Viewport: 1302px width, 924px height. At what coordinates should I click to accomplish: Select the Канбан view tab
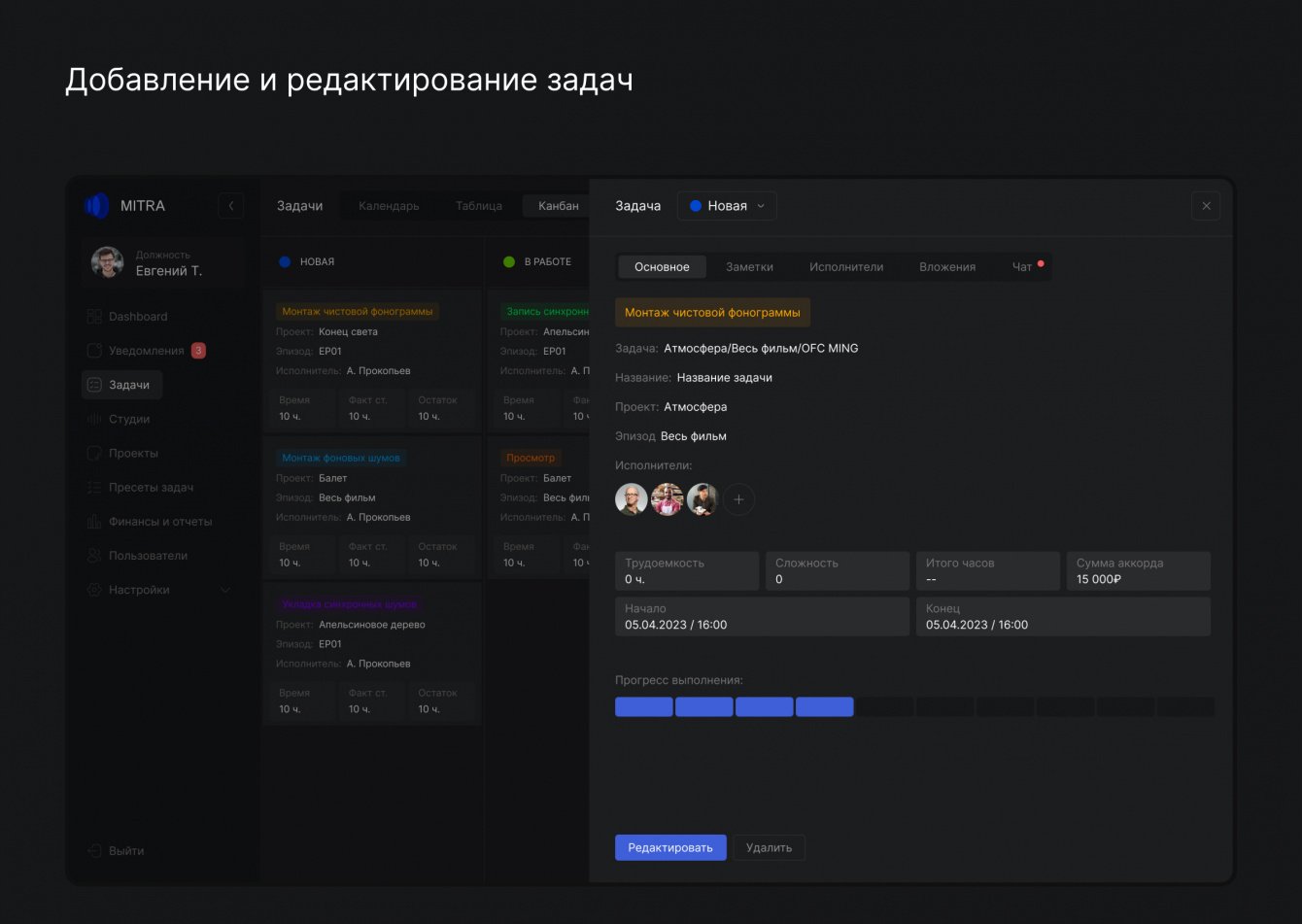pos(559,206)
